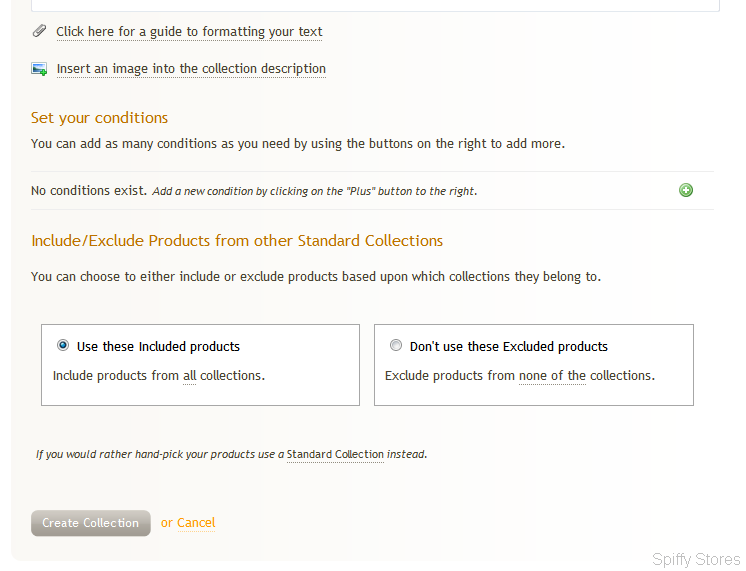The image size is (746, 571).
Task: Click the No conditions exist message row
Action: coord(372,191)
